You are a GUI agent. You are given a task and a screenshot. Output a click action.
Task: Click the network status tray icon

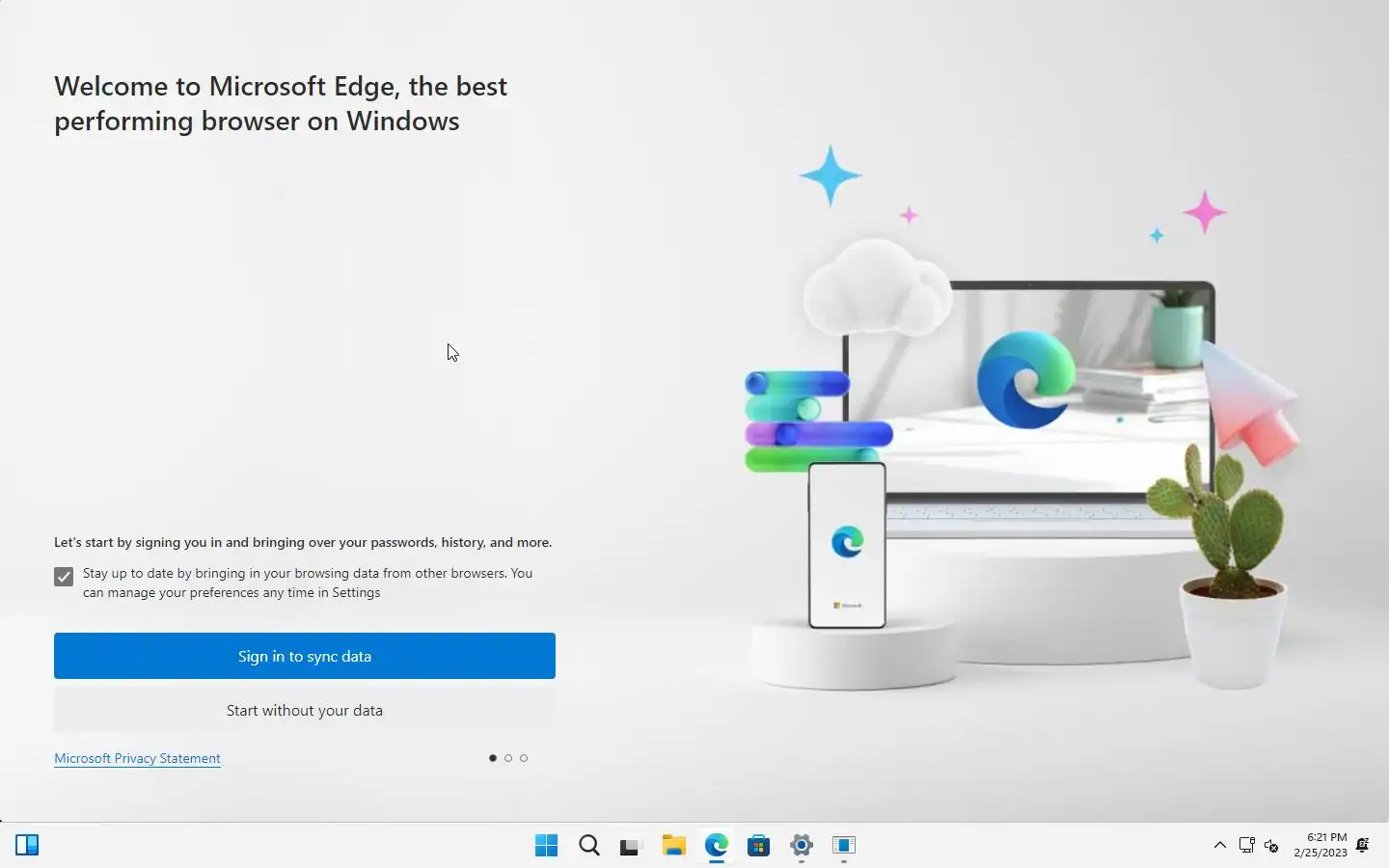pos(1246,846)
